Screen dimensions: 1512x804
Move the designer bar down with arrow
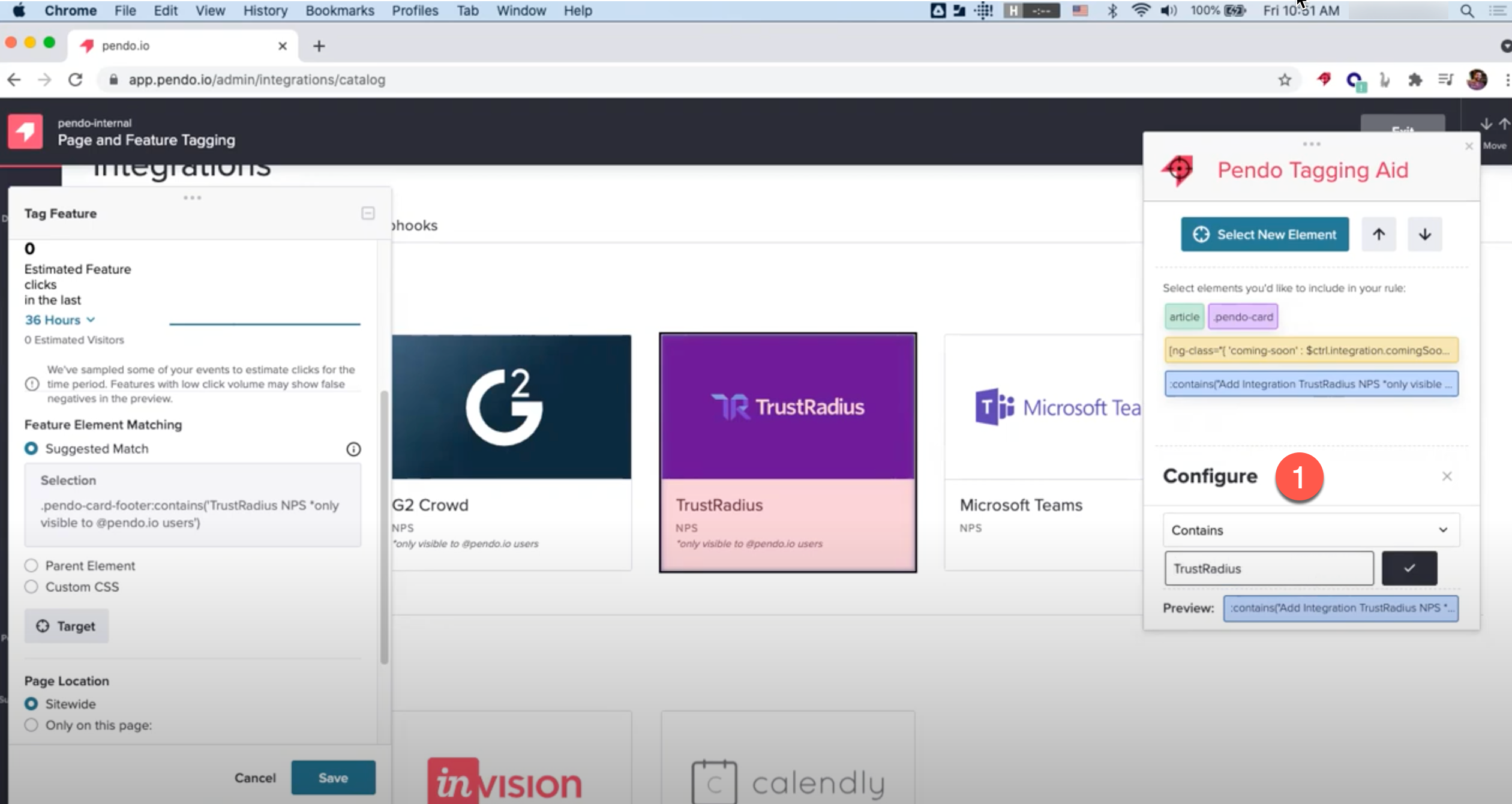click(x=1486, y=124)
